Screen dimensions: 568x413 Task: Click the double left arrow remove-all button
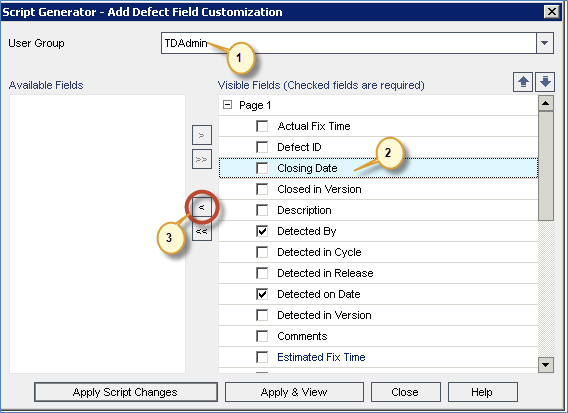tap(202, 231)
